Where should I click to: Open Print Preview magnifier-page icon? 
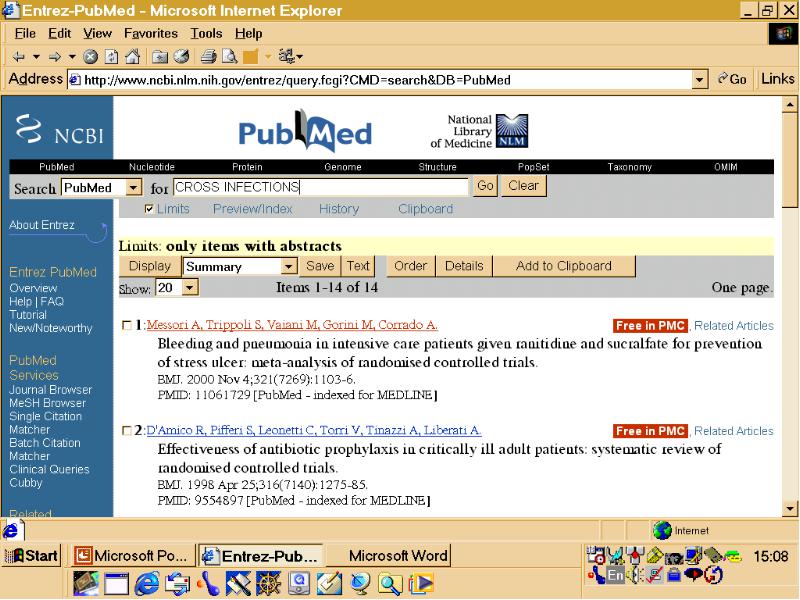[230, 56]
